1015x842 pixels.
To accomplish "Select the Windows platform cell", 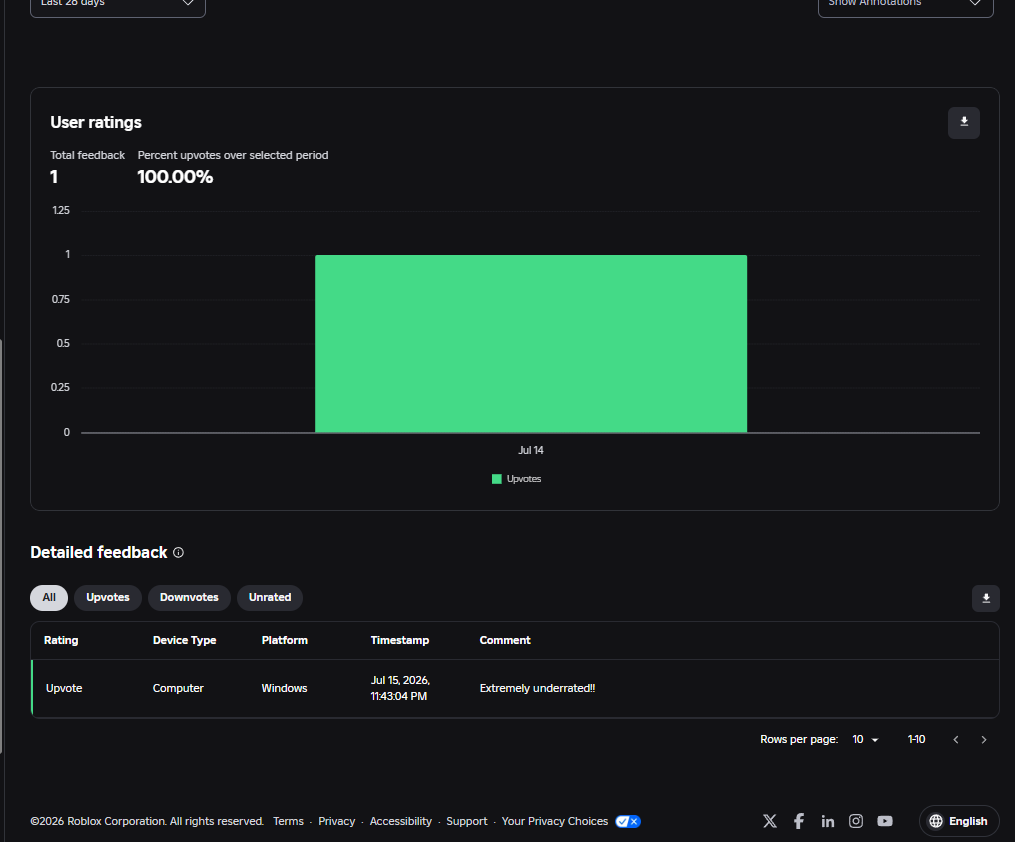I will (x=284, y=688).
